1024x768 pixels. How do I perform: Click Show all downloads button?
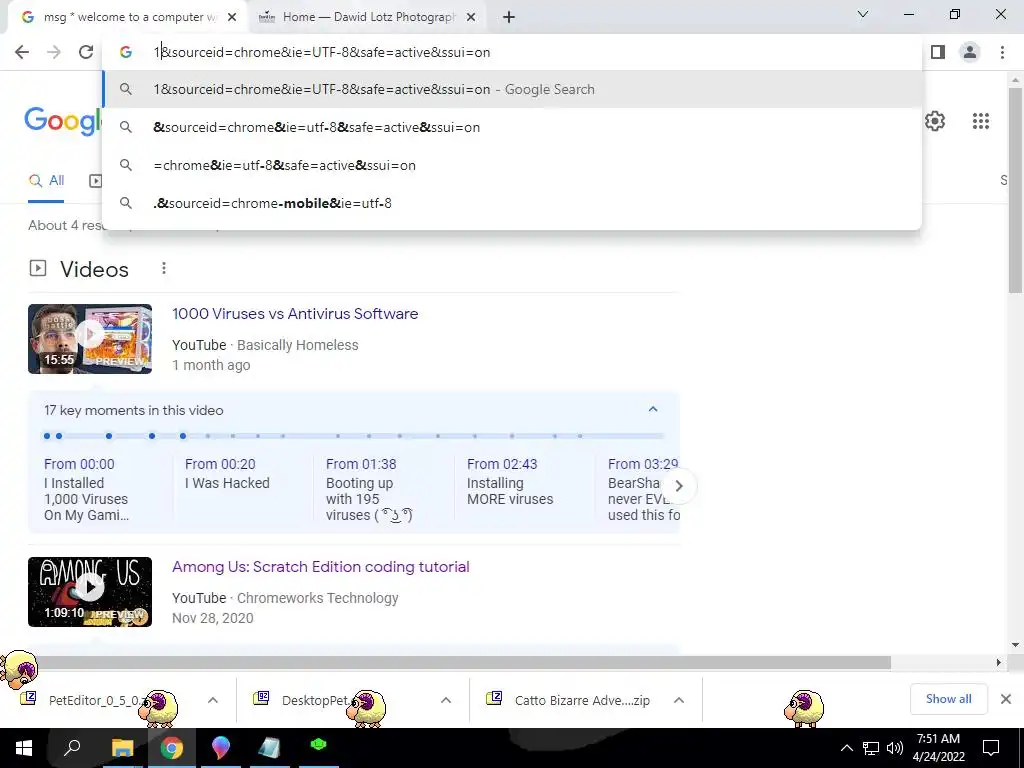(948, 699)
